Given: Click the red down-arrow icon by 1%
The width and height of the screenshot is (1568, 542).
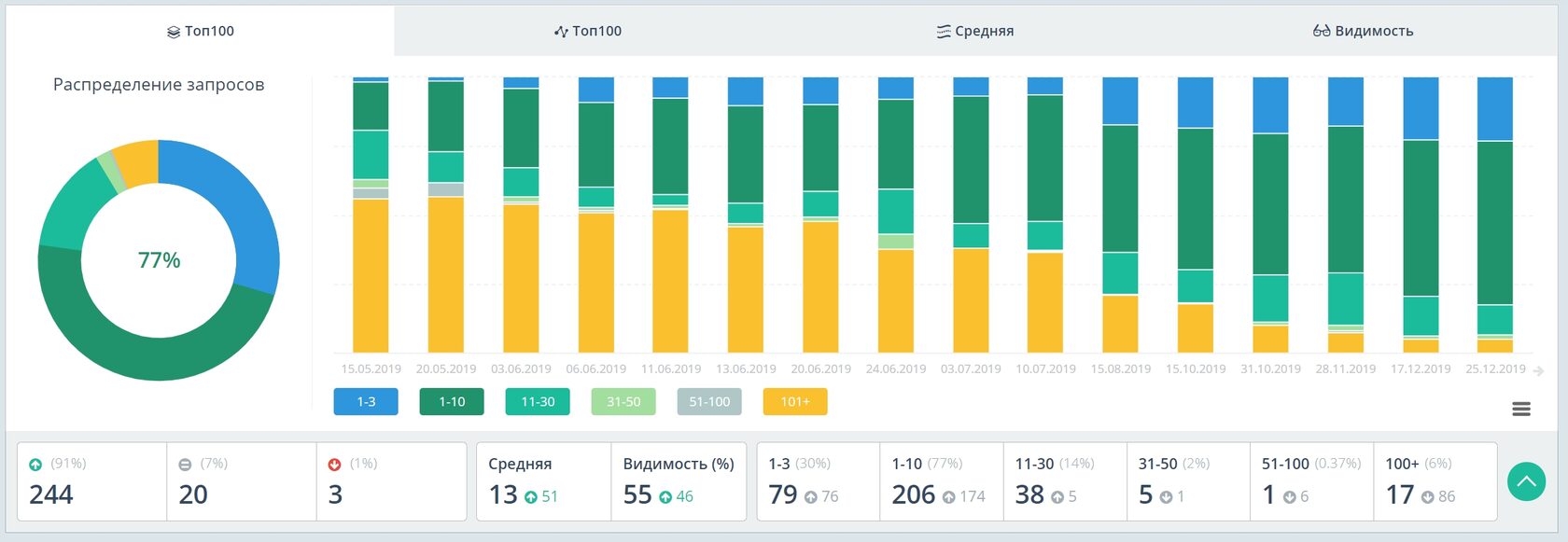Looking at the screenshot, I should click(x=334, y=465).
